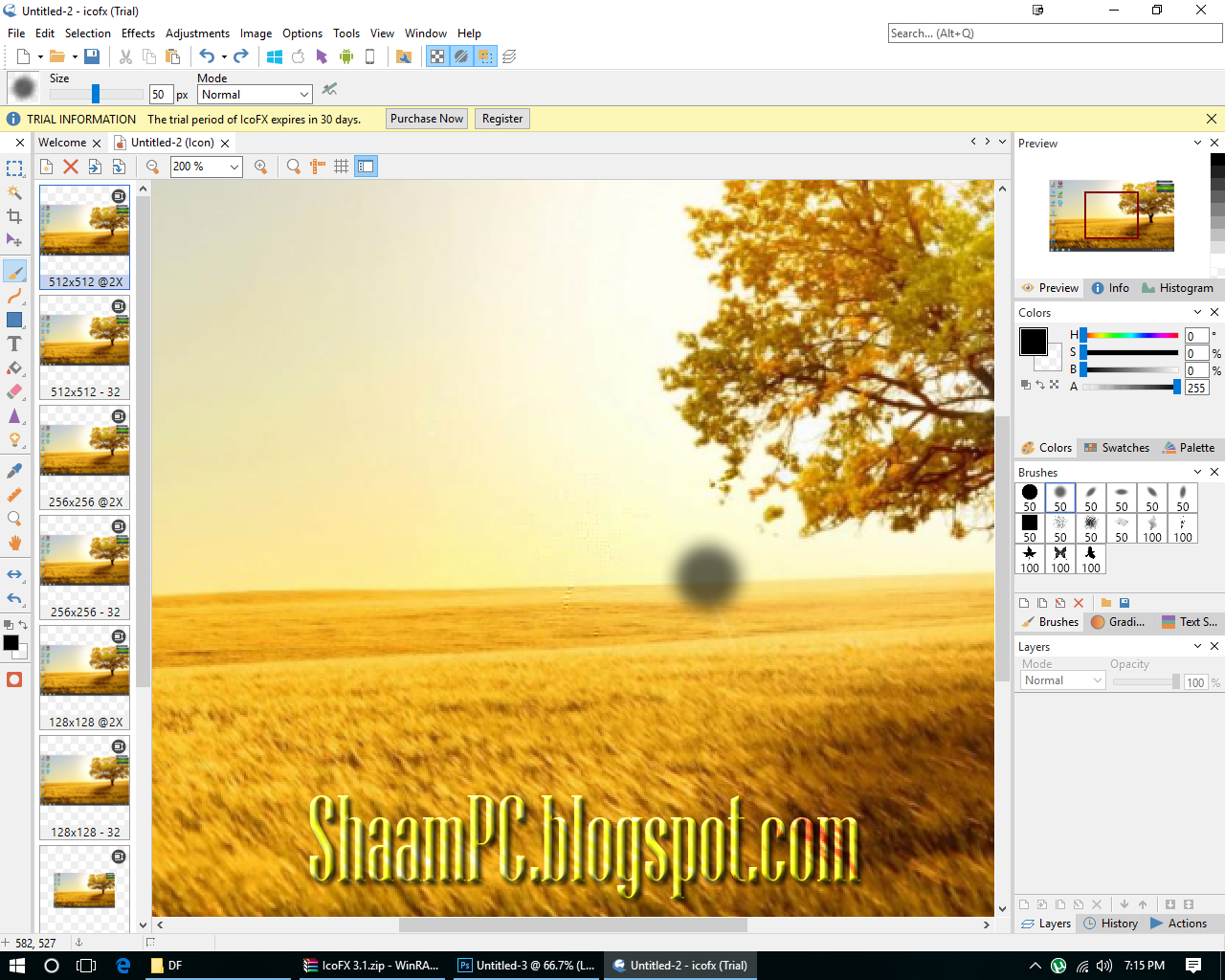Select the sharpen triangle tool
This screenshot has height=980, width=1225.
[14, 415]
